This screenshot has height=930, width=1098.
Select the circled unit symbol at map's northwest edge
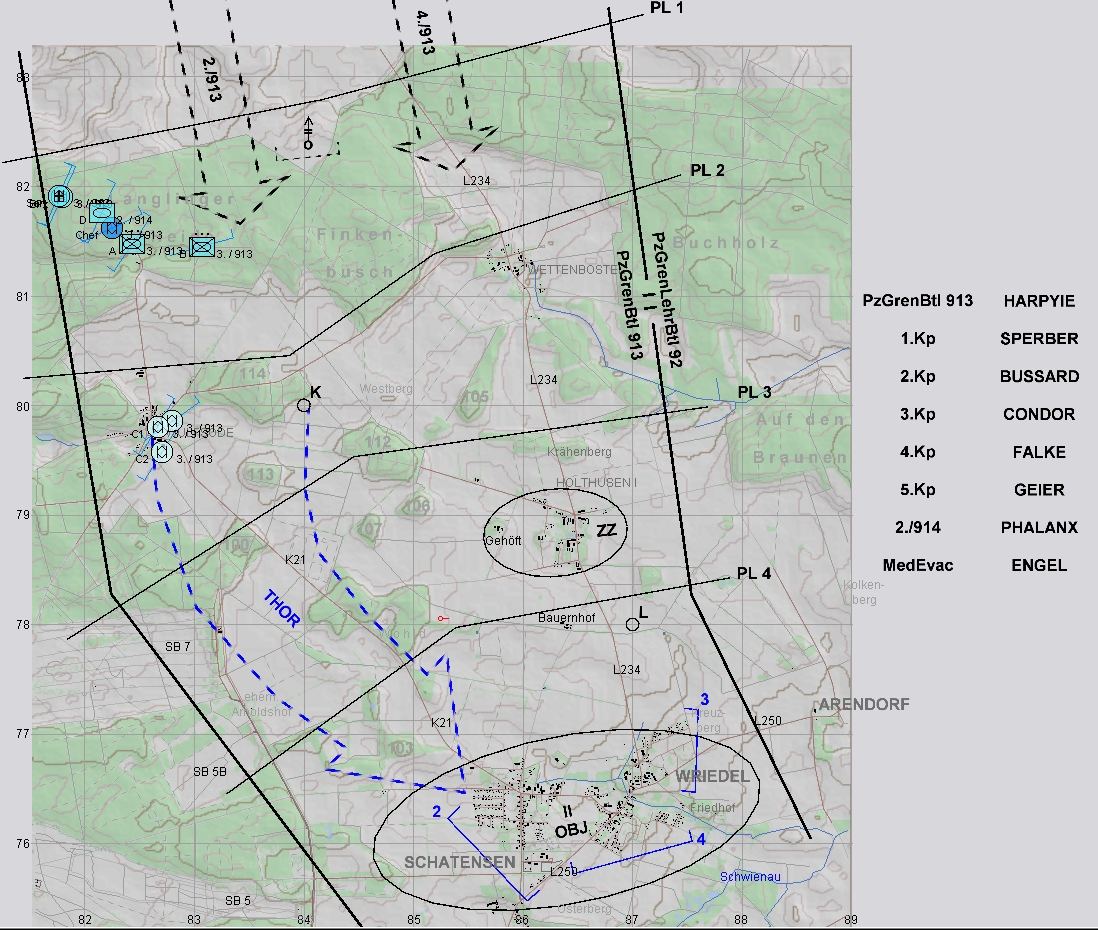coord(59,195)
